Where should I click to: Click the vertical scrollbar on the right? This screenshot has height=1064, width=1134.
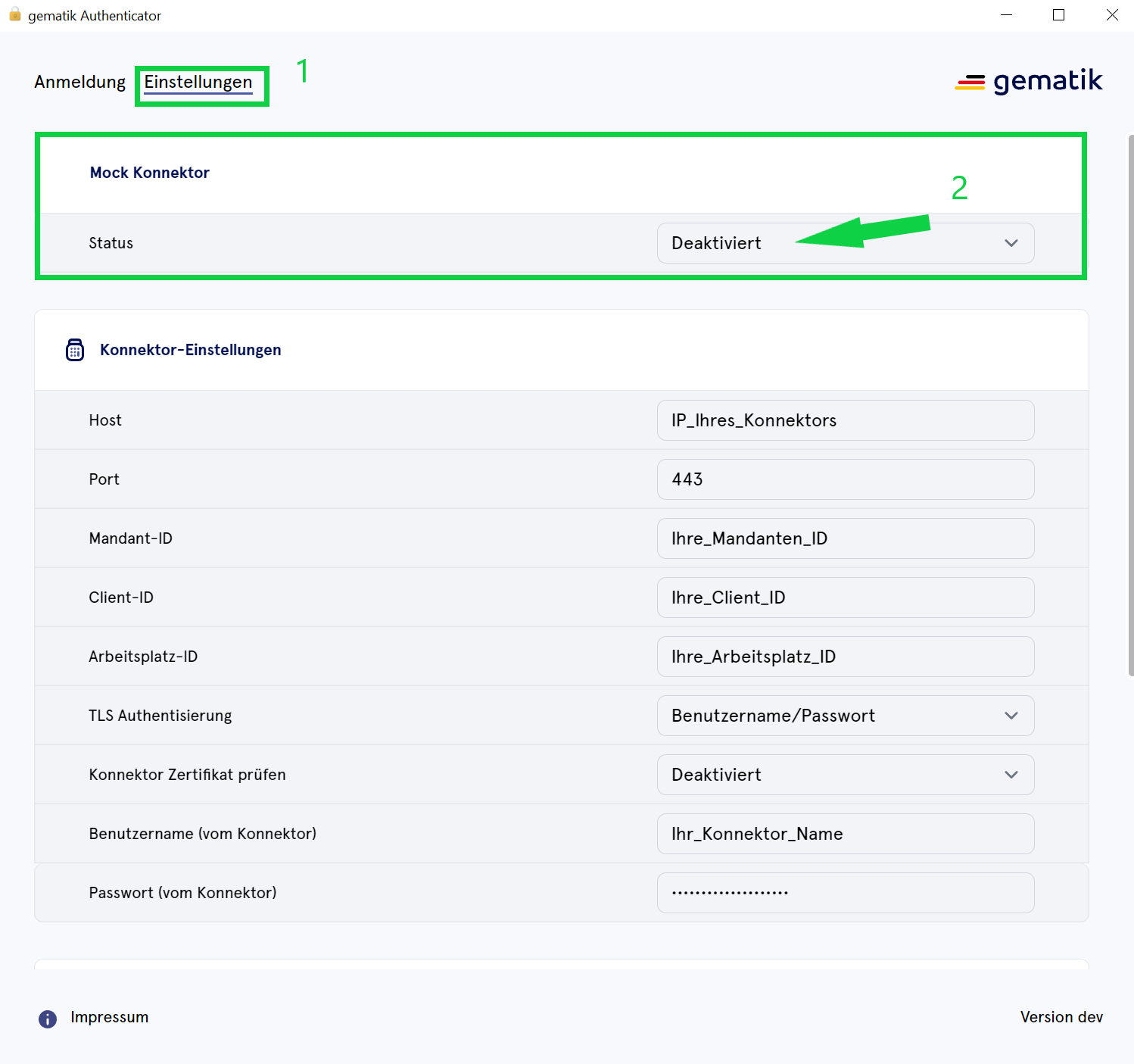click(x=1130, y=405)
